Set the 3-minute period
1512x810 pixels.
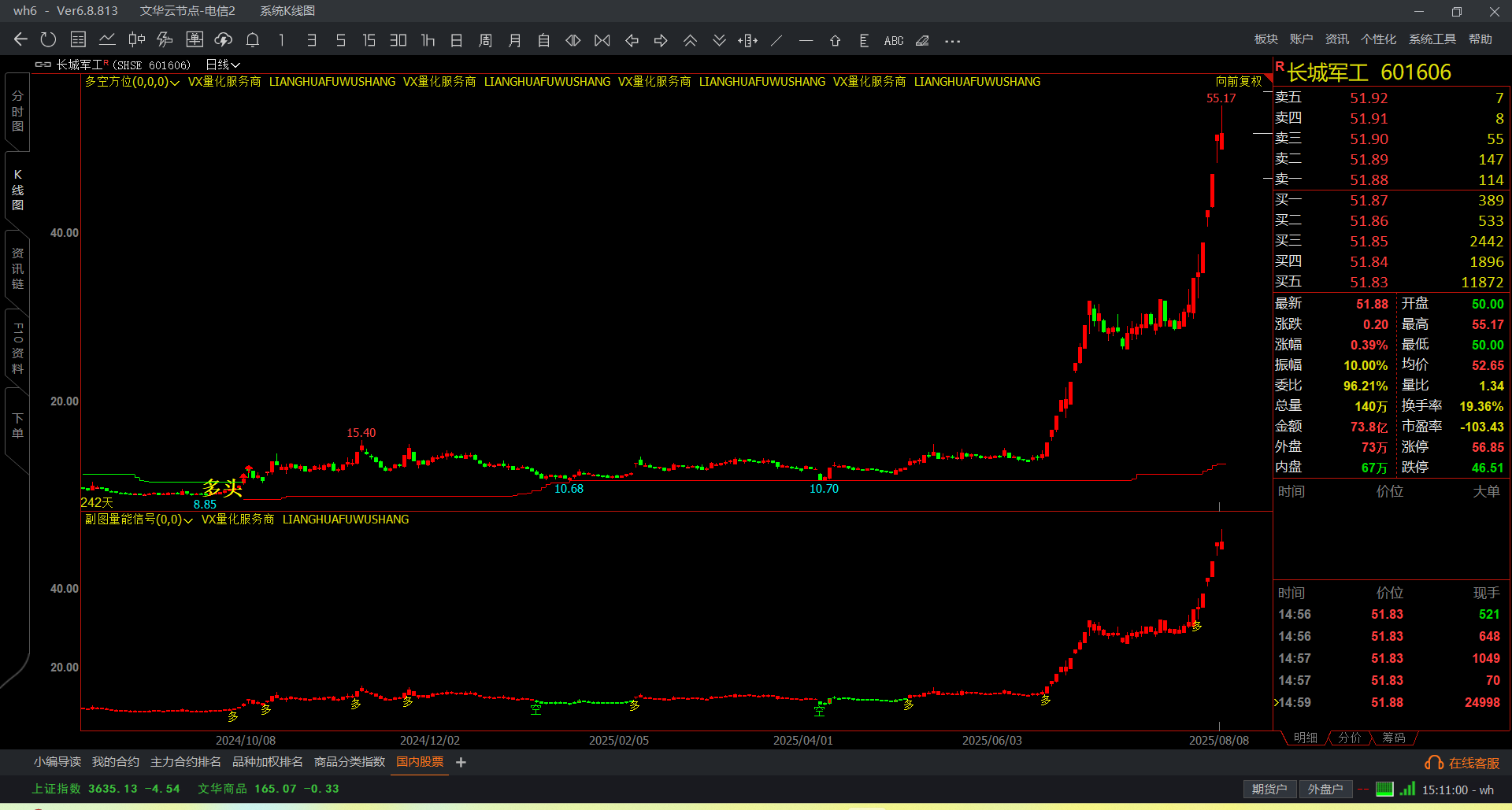pyautogui.click(x=312, y=40)
